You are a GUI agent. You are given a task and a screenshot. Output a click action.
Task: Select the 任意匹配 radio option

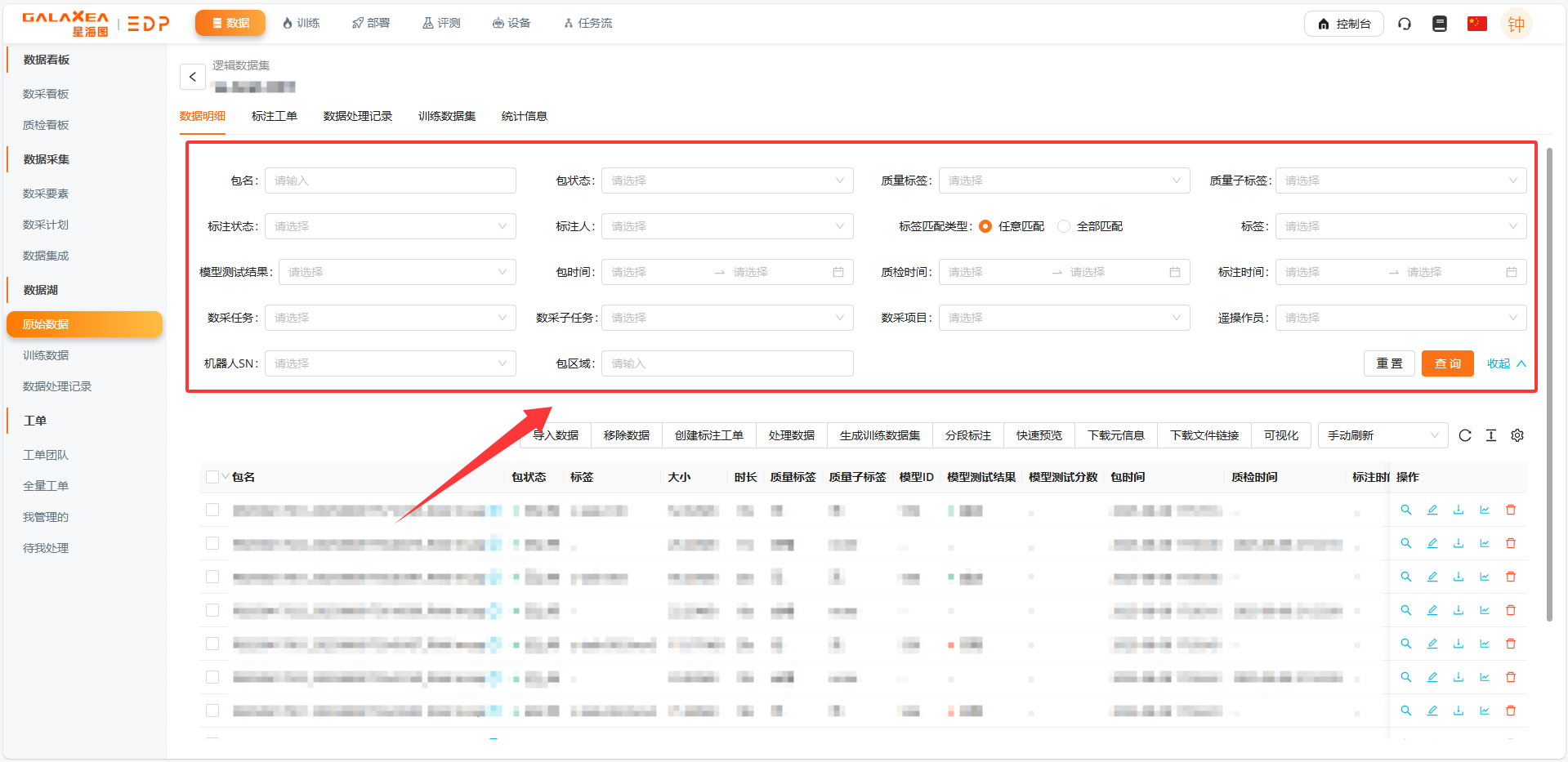coord(985,226)
